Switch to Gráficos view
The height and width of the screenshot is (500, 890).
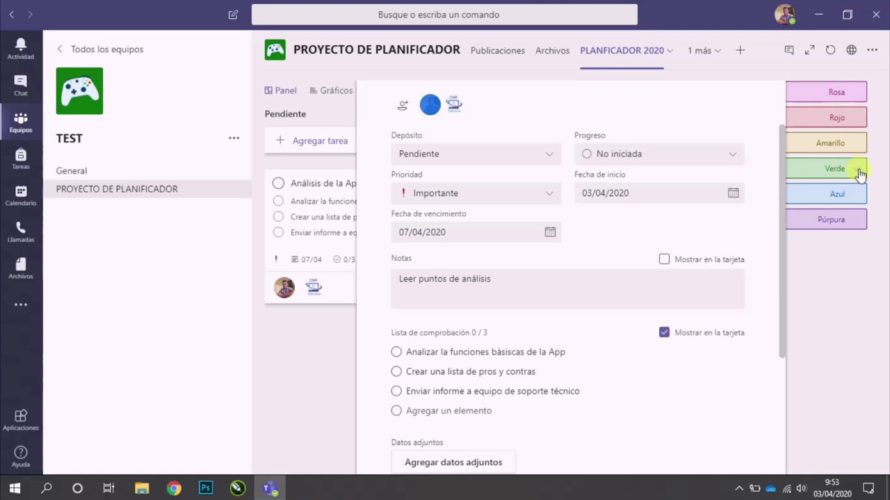[331, 90]
